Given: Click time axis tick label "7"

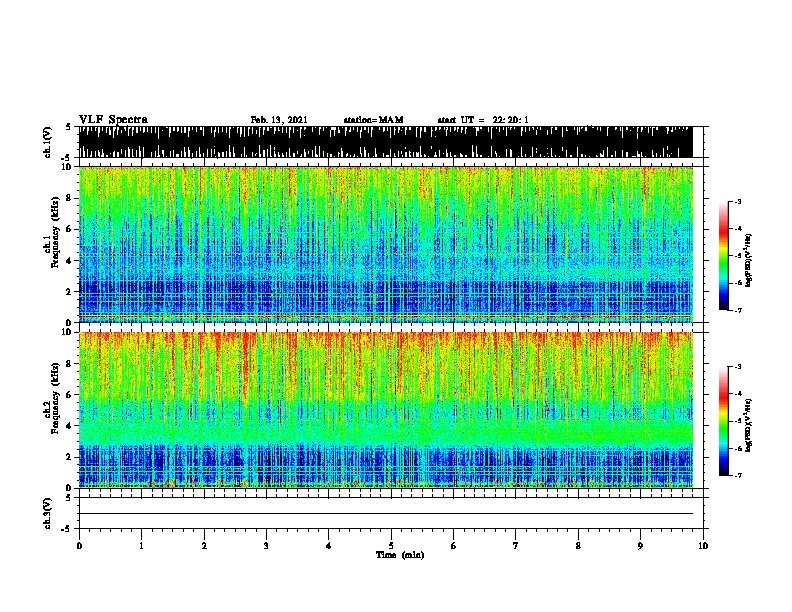Looking at the screenshot, I should 516,546.
